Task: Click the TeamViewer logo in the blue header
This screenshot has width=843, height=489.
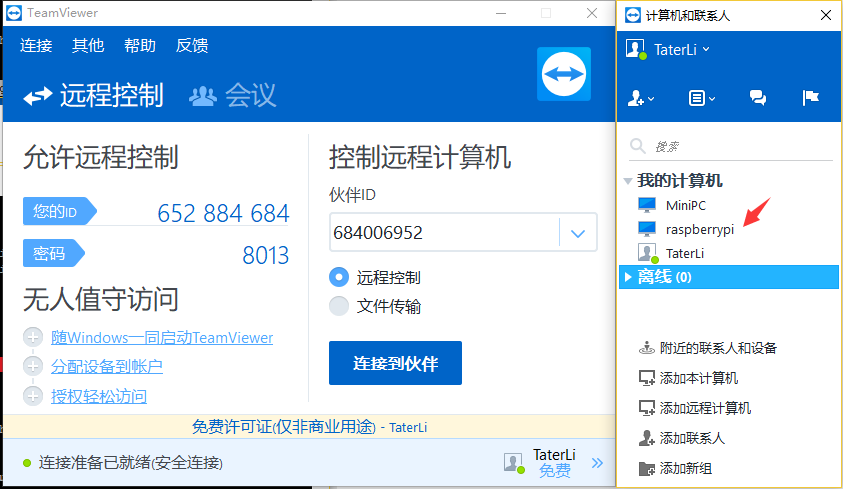Action: pyautogui.click(x=563, y=74)
